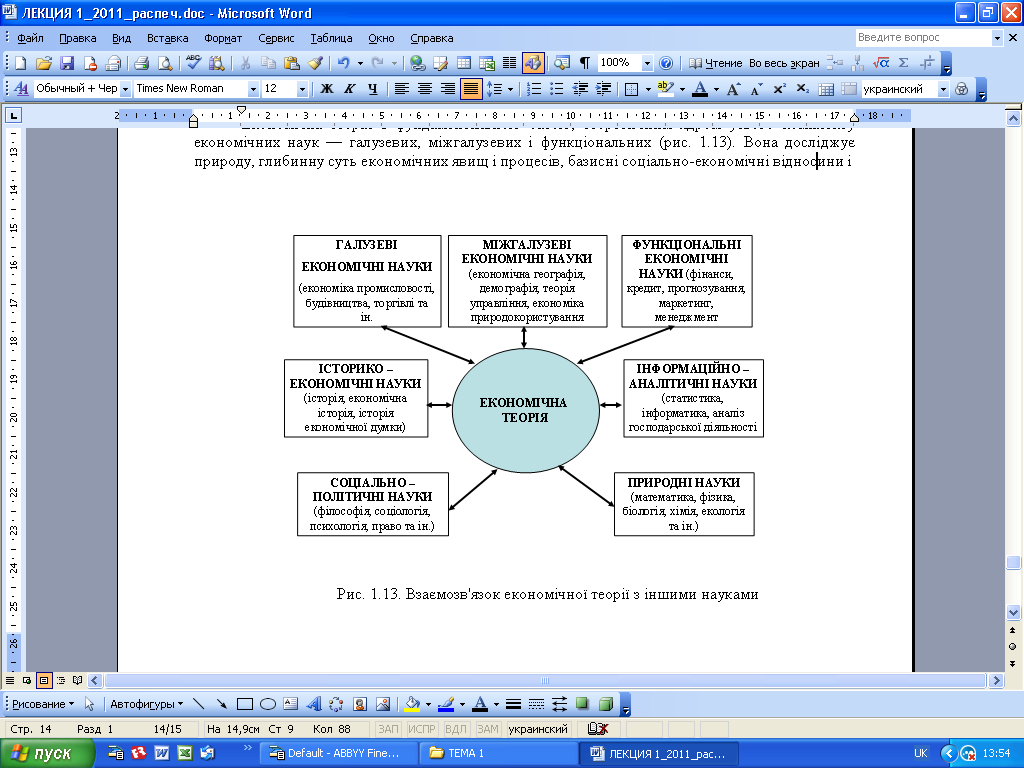Select the Rectangle drawing tool
This screenshot has width=1024, height=768.
(245, 704)
